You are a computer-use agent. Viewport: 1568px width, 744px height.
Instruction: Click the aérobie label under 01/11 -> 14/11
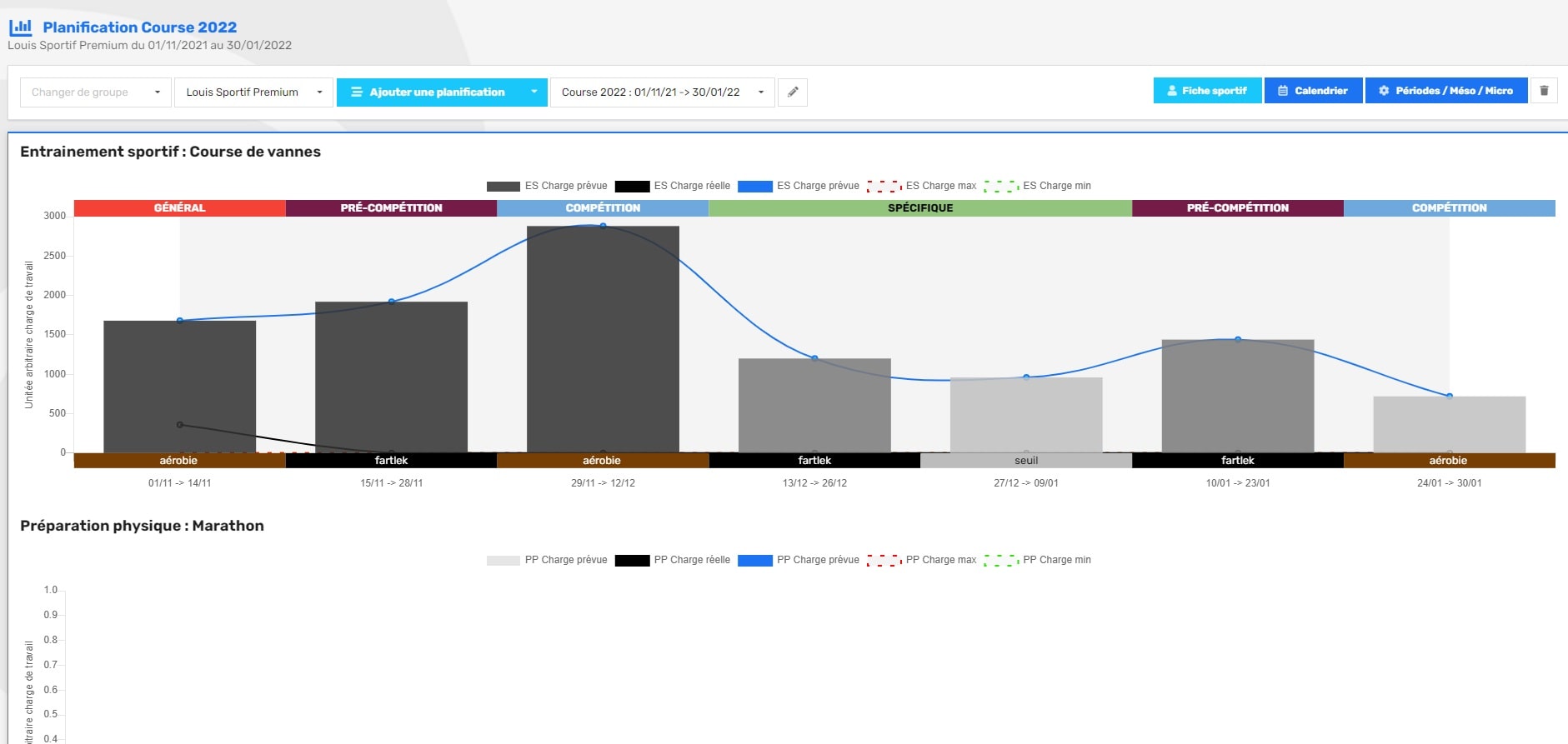[179, 461]
